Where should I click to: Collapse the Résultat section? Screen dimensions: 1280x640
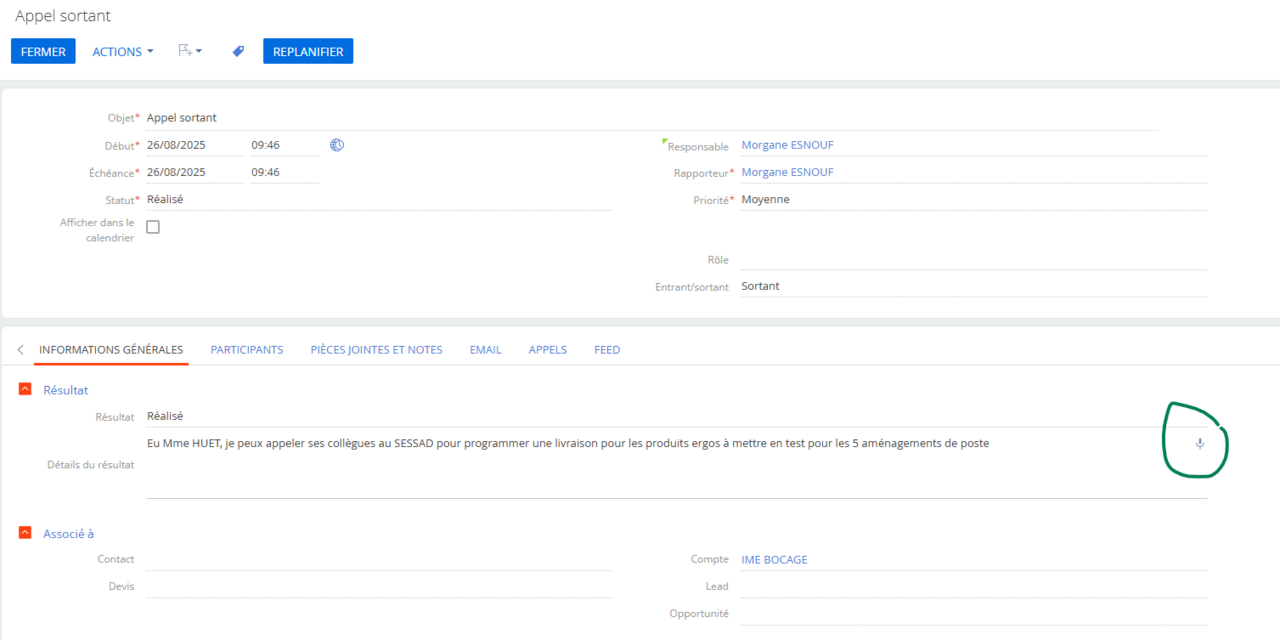(x=25, y=389)
